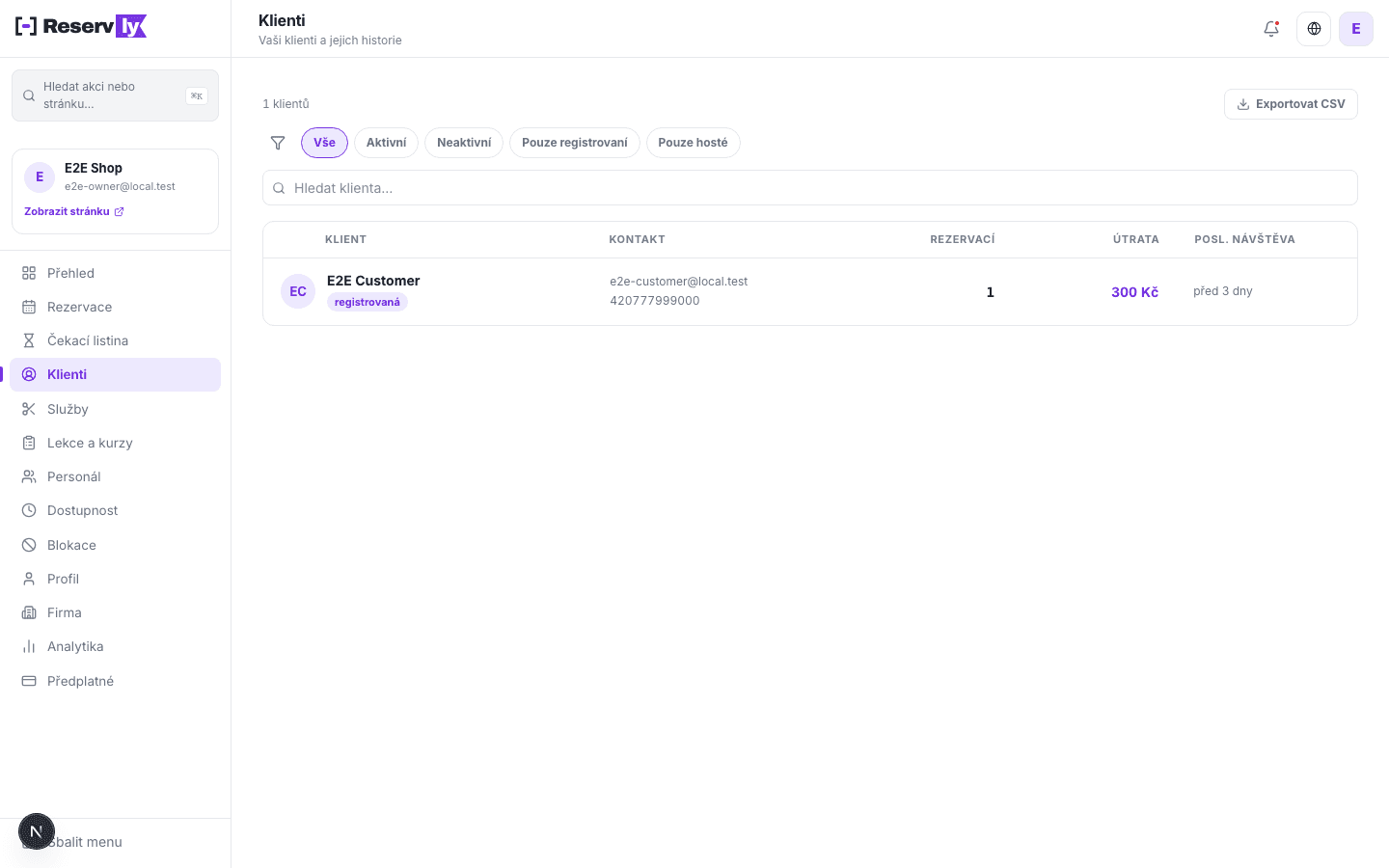Image resolution: width=1389 pixels, height=868 pixels.
Task: Open the E2E Customer client row
Action: [x=810, y=291]
